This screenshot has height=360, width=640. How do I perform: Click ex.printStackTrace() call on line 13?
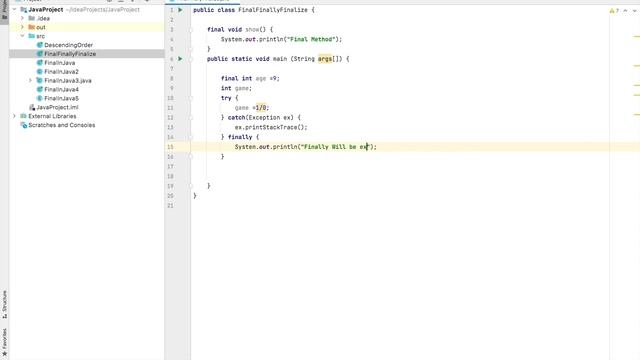[271, 127]
